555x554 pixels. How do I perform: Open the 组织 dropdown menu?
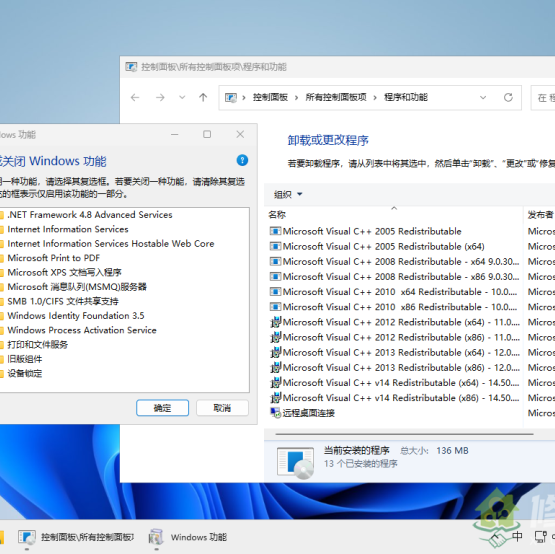[x=288, y=194]
